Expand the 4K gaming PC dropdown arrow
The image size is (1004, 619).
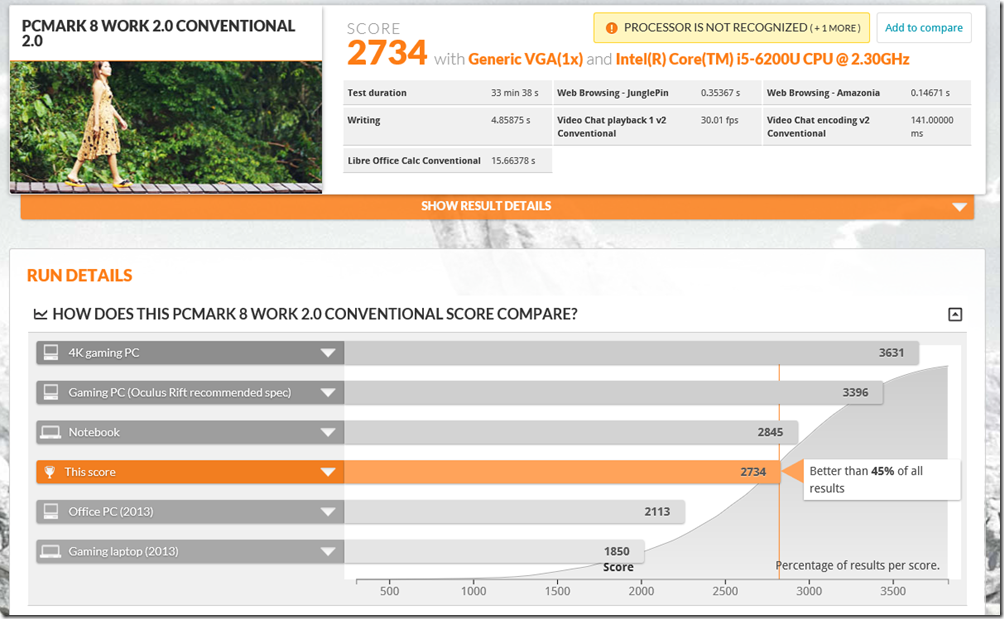327,353
